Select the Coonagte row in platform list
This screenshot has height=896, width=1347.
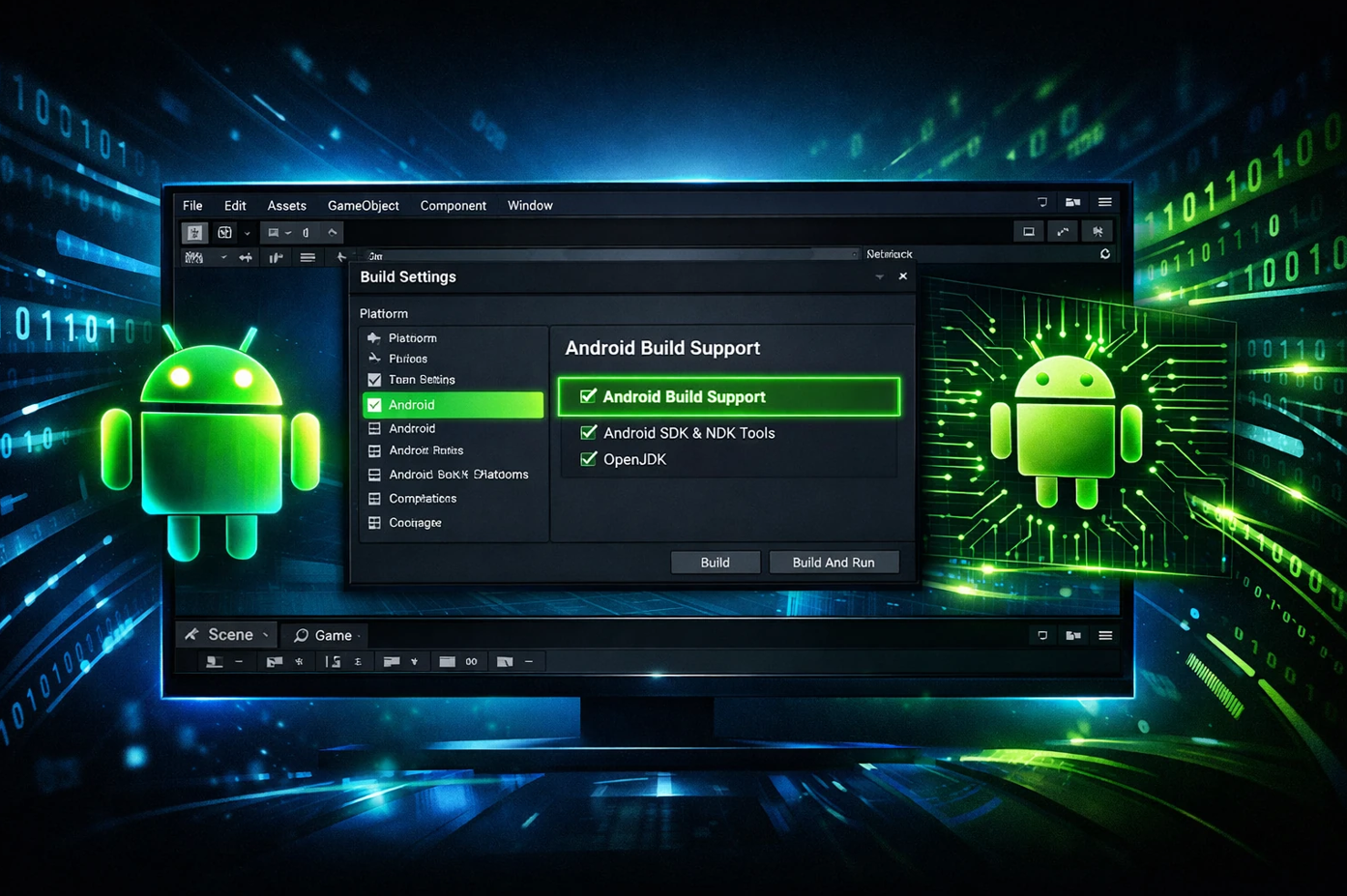point(453,523)
